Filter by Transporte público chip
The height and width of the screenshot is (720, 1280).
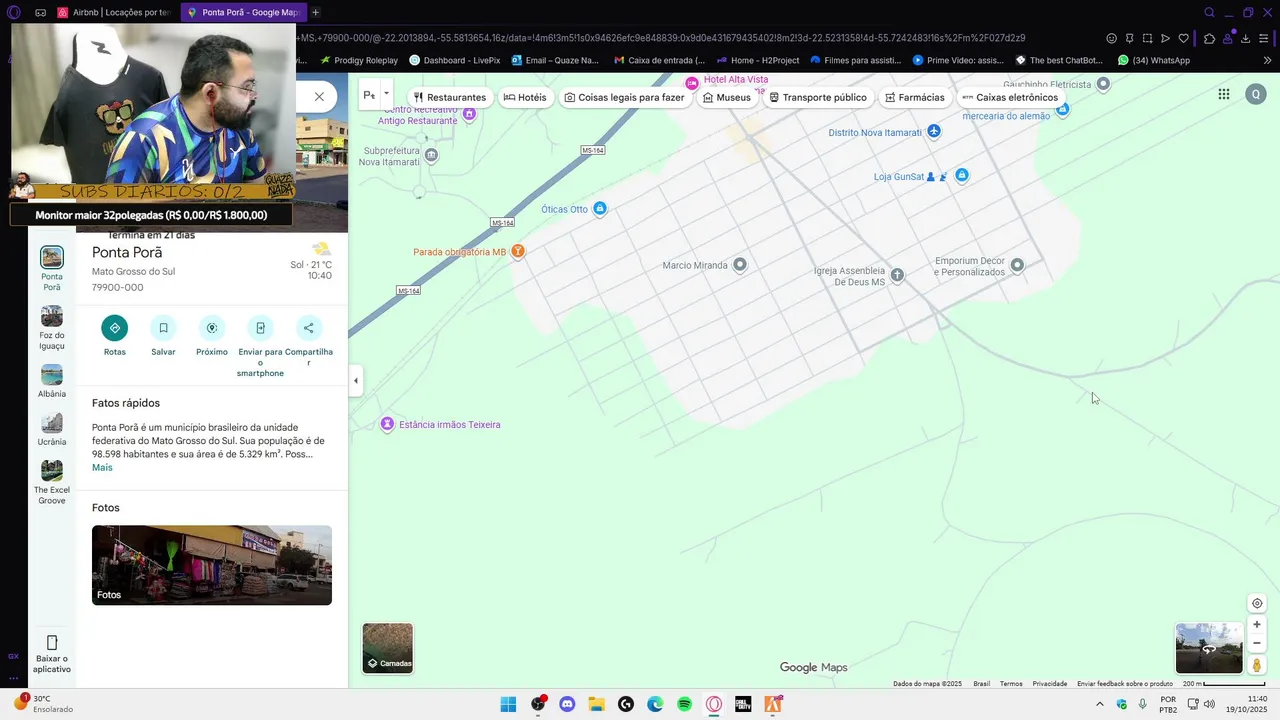click(818, 98)
